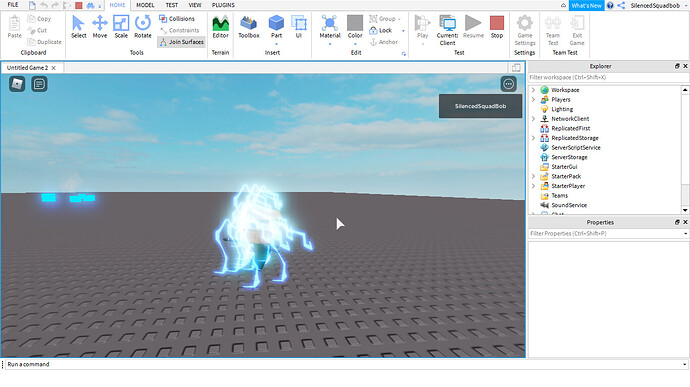This screenshot has width=690, height=387.
Task: Click the three-dot menu in viewport
Action: pyautogui.click(x=508, y=84)
